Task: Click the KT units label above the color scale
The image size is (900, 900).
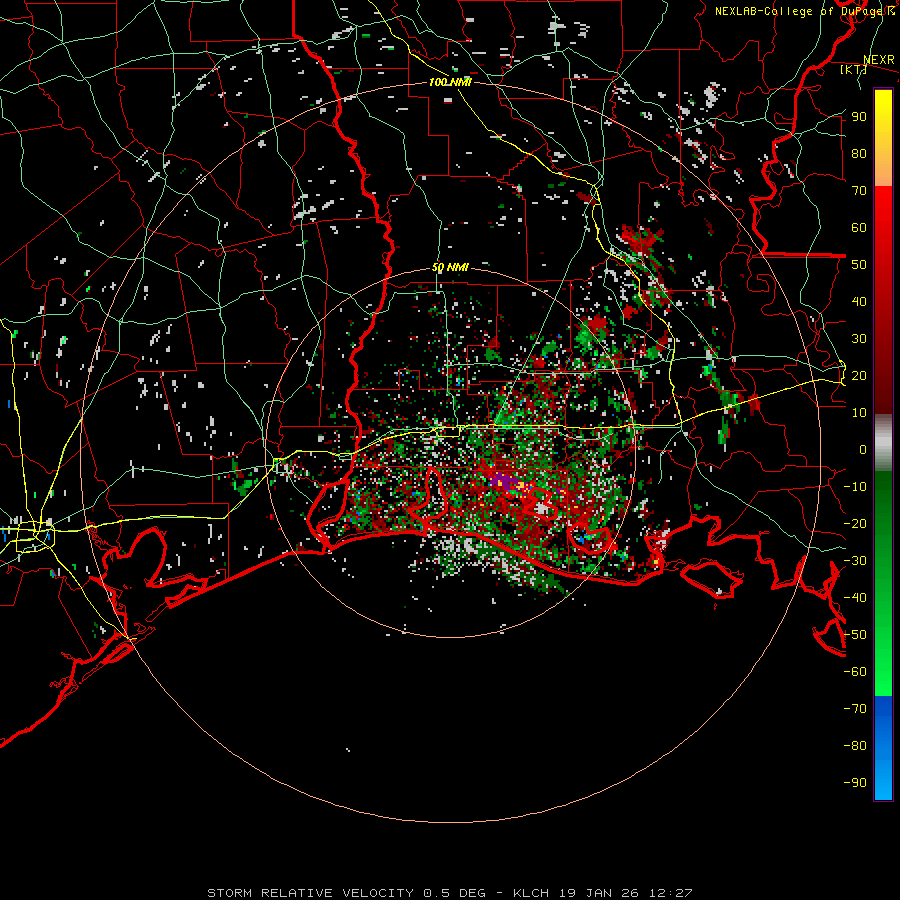Action: 854,69
